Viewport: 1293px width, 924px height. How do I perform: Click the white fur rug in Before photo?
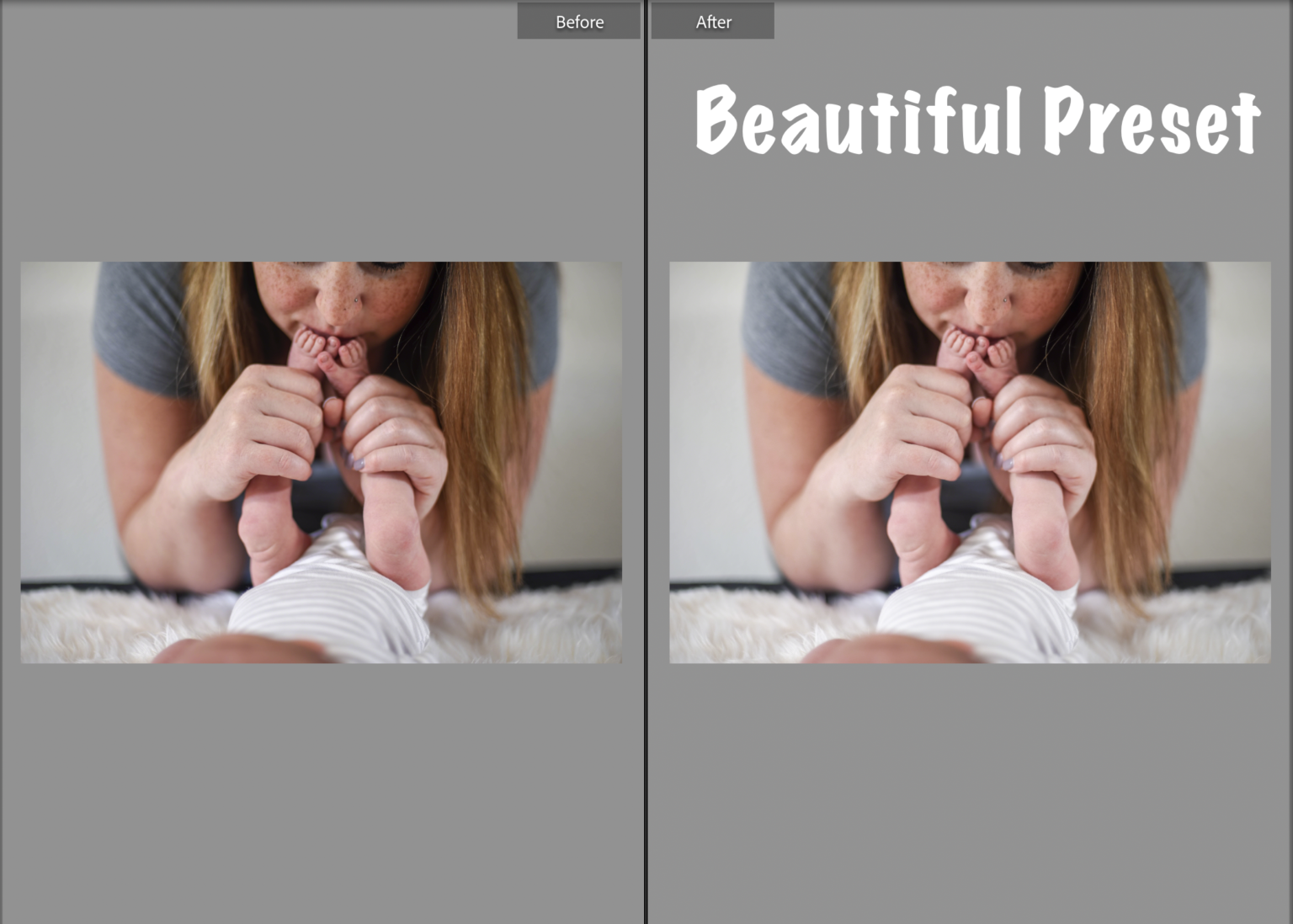84,623
